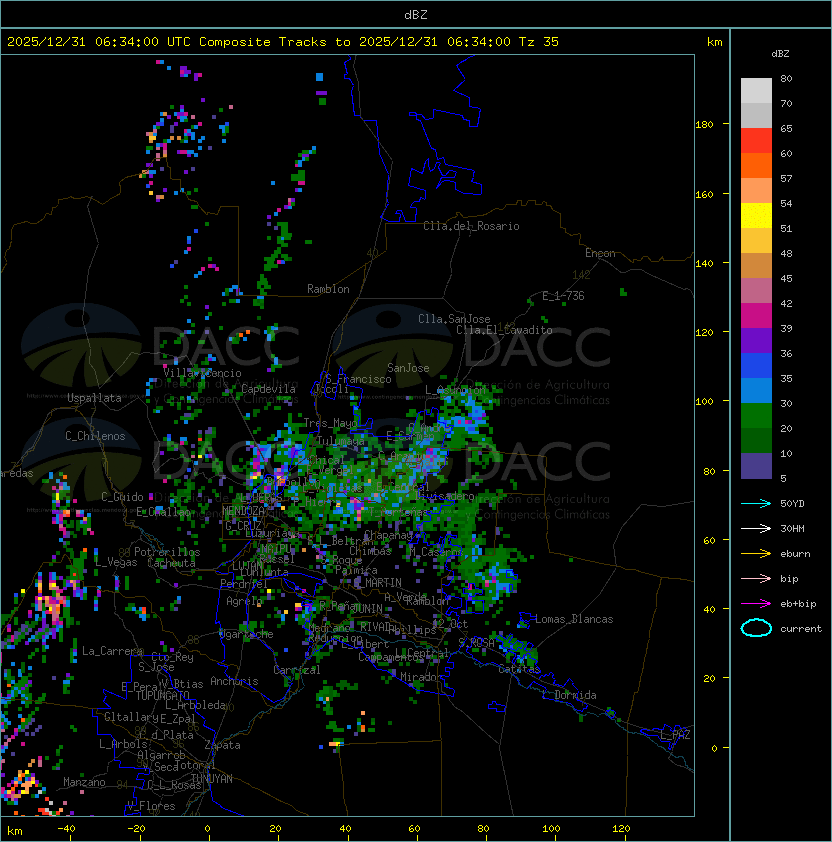Click the 120 km mark on horizontal axis
Viewport: 832px width, 842px height.
click(621, 829)
